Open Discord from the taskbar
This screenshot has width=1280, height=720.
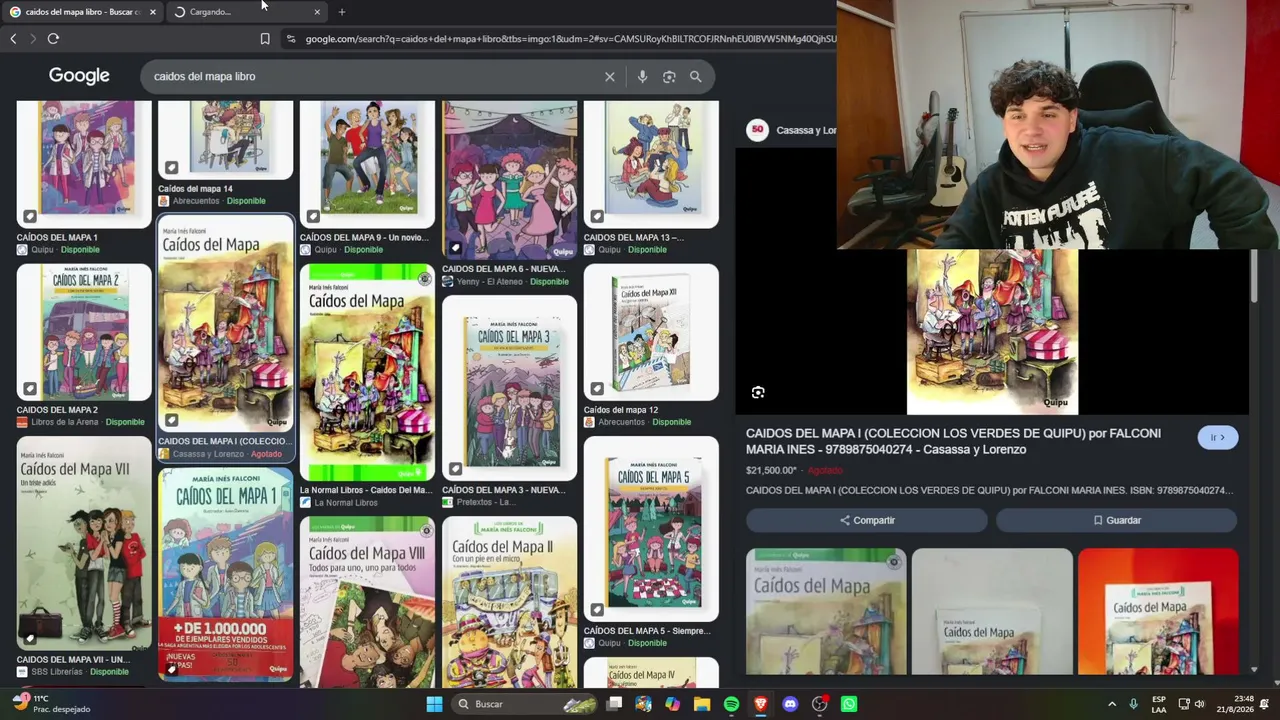(x=790, y=704)
